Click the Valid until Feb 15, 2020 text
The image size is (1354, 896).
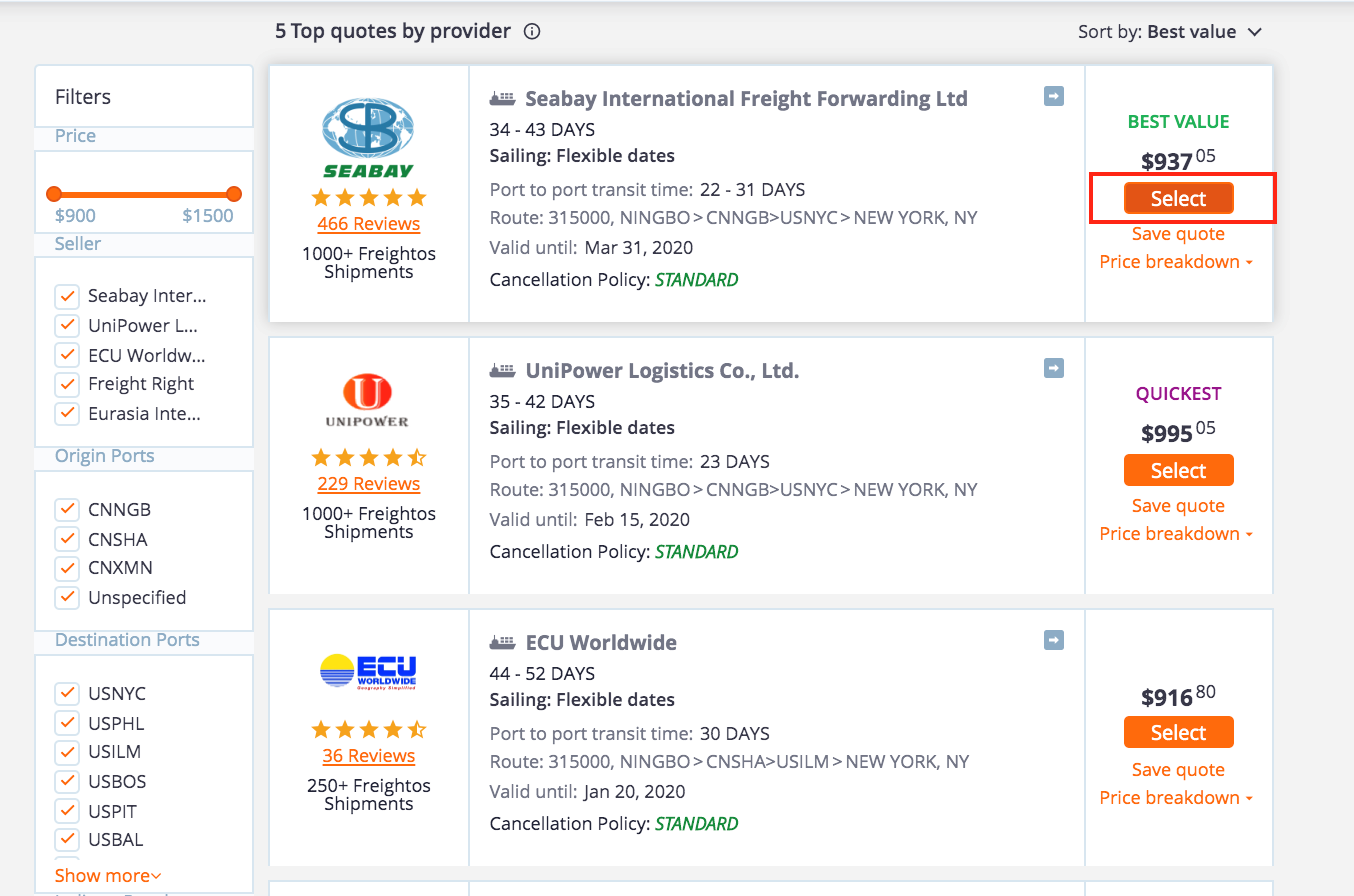(590, 520)
